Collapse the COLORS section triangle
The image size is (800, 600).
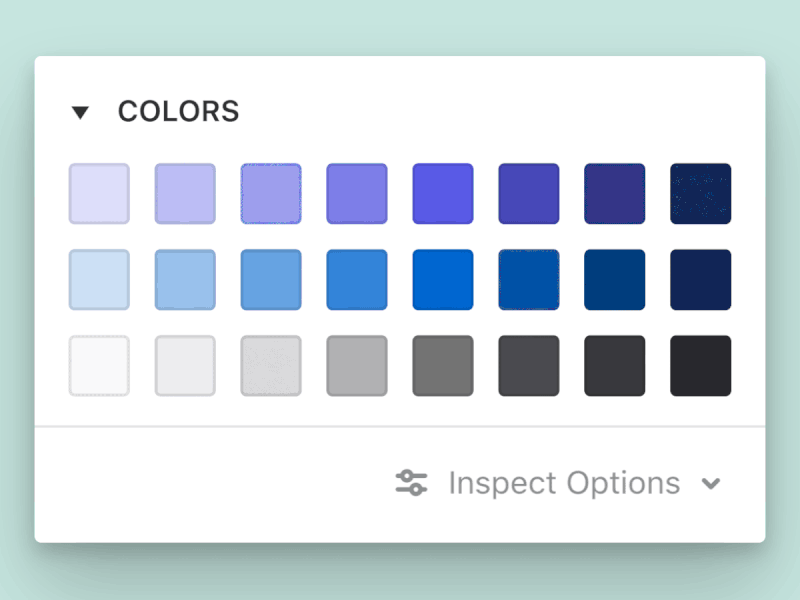click(x=82, y=112)
